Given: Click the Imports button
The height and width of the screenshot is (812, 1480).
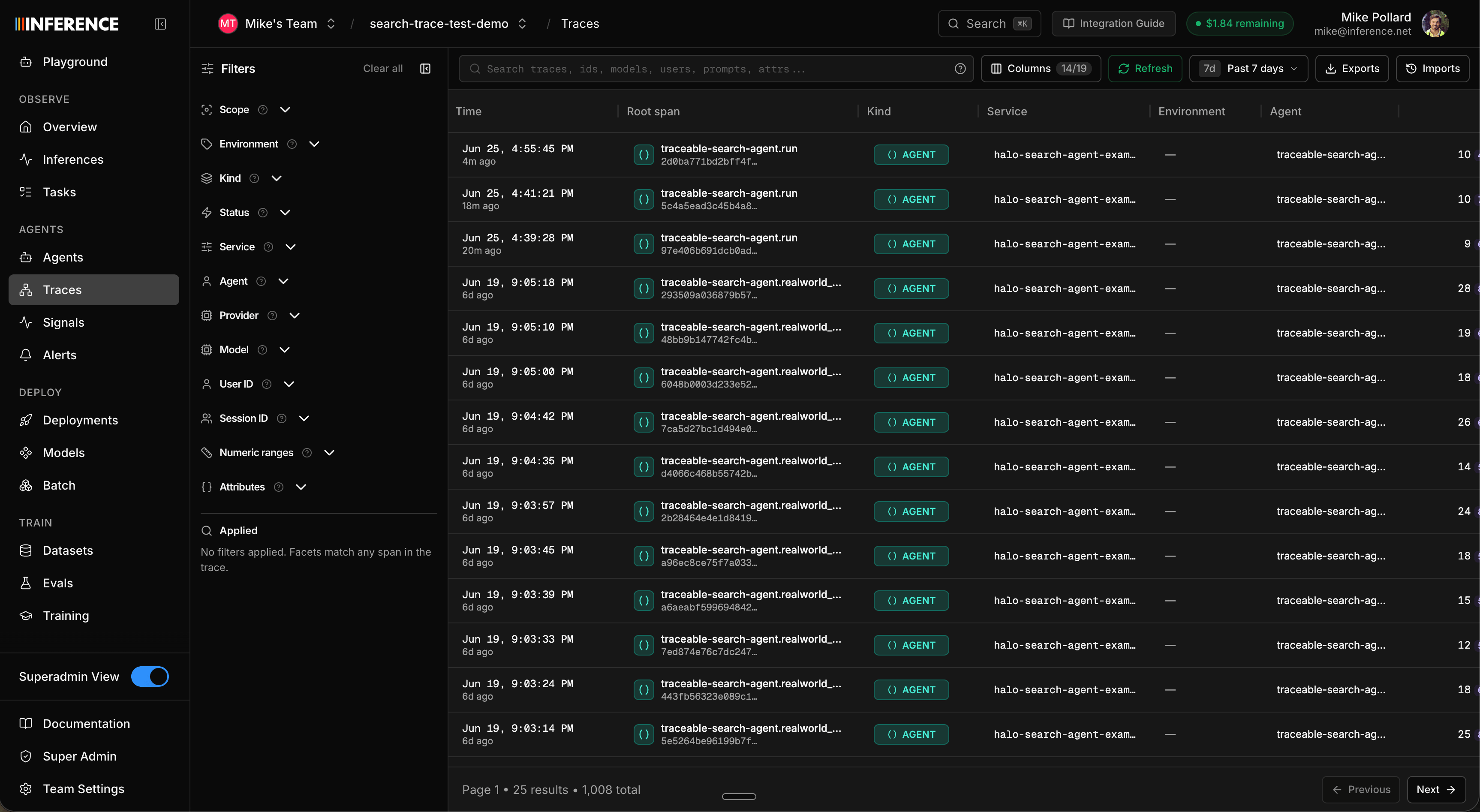Looking at the screenshot, I should click(x=1432, y=69).
